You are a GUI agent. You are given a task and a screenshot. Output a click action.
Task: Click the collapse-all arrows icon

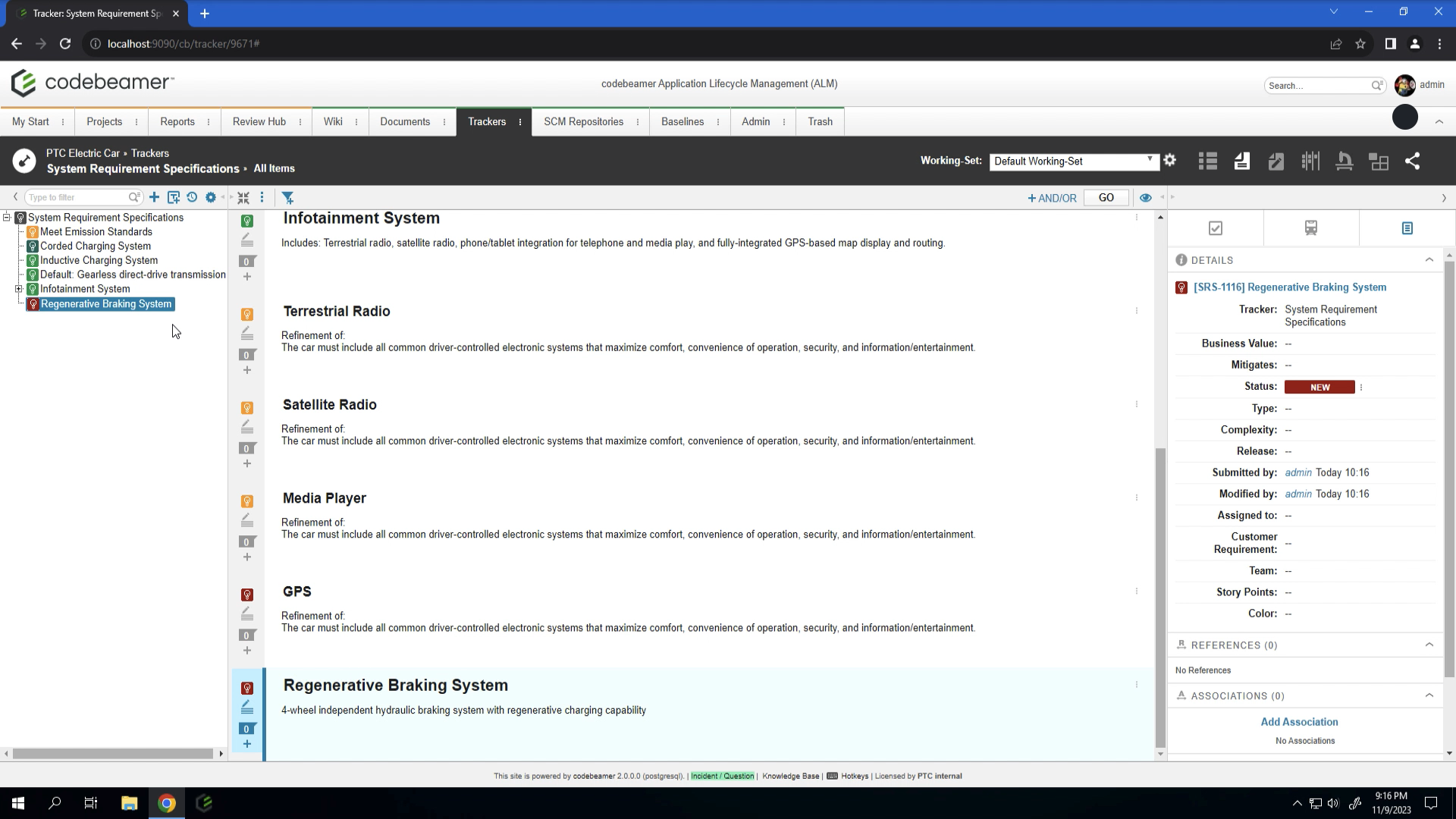243,198
